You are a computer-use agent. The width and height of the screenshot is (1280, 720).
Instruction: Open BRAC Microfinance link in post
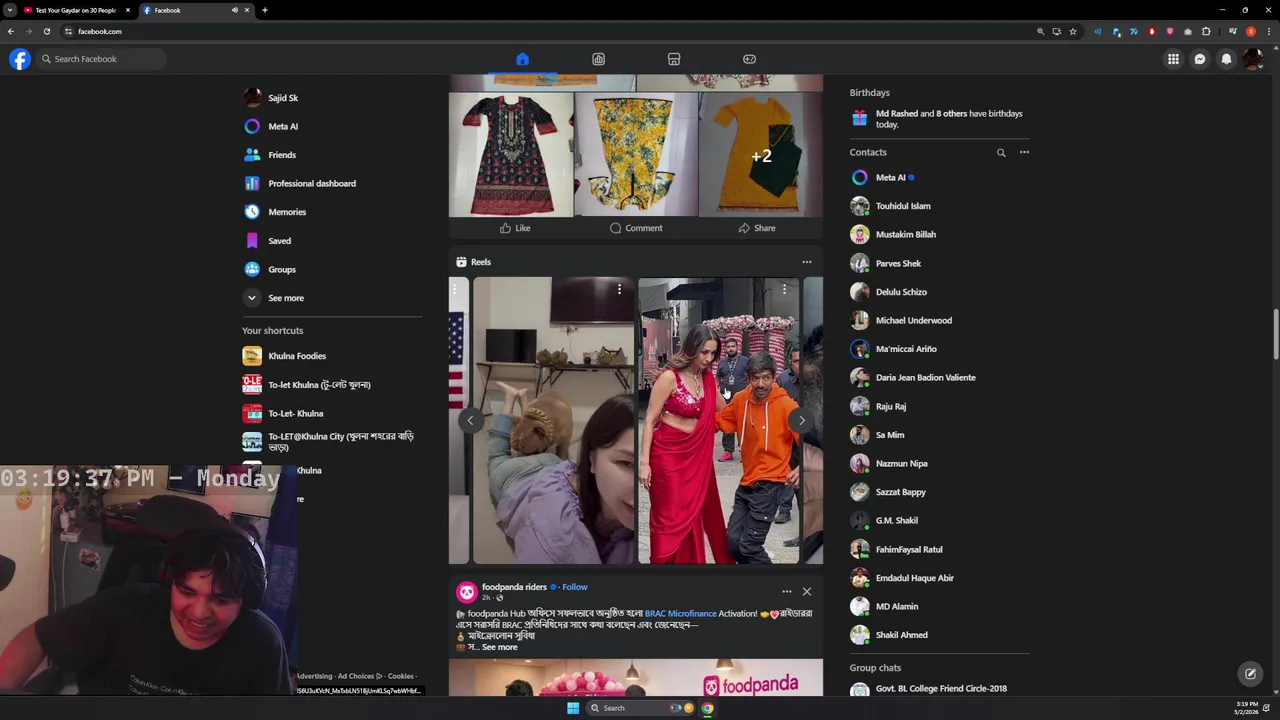click(x=680, y=613)
